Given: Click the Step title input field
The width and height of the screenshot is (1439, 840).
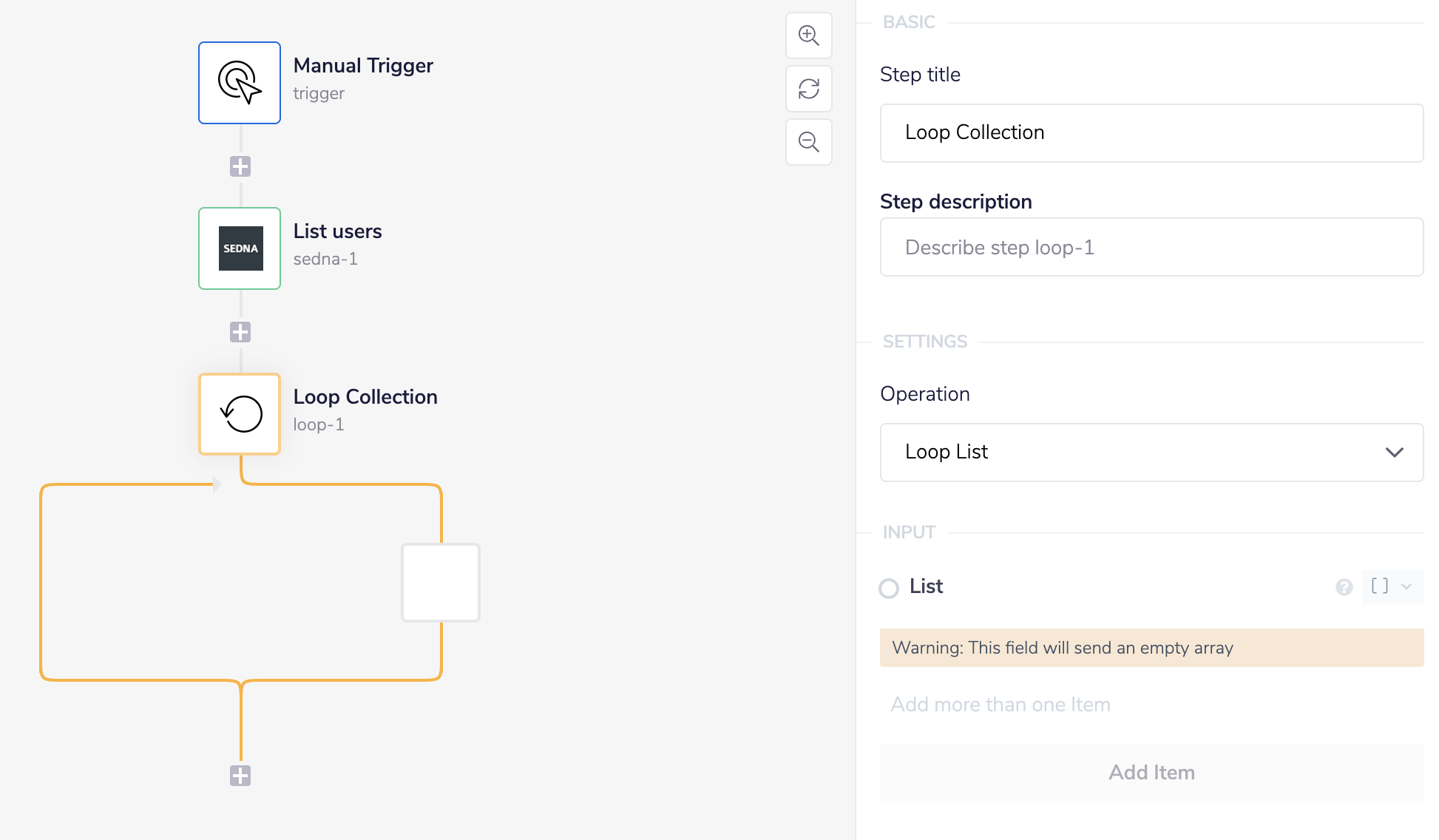Looking at the screenshot, I should (1151, 133).
